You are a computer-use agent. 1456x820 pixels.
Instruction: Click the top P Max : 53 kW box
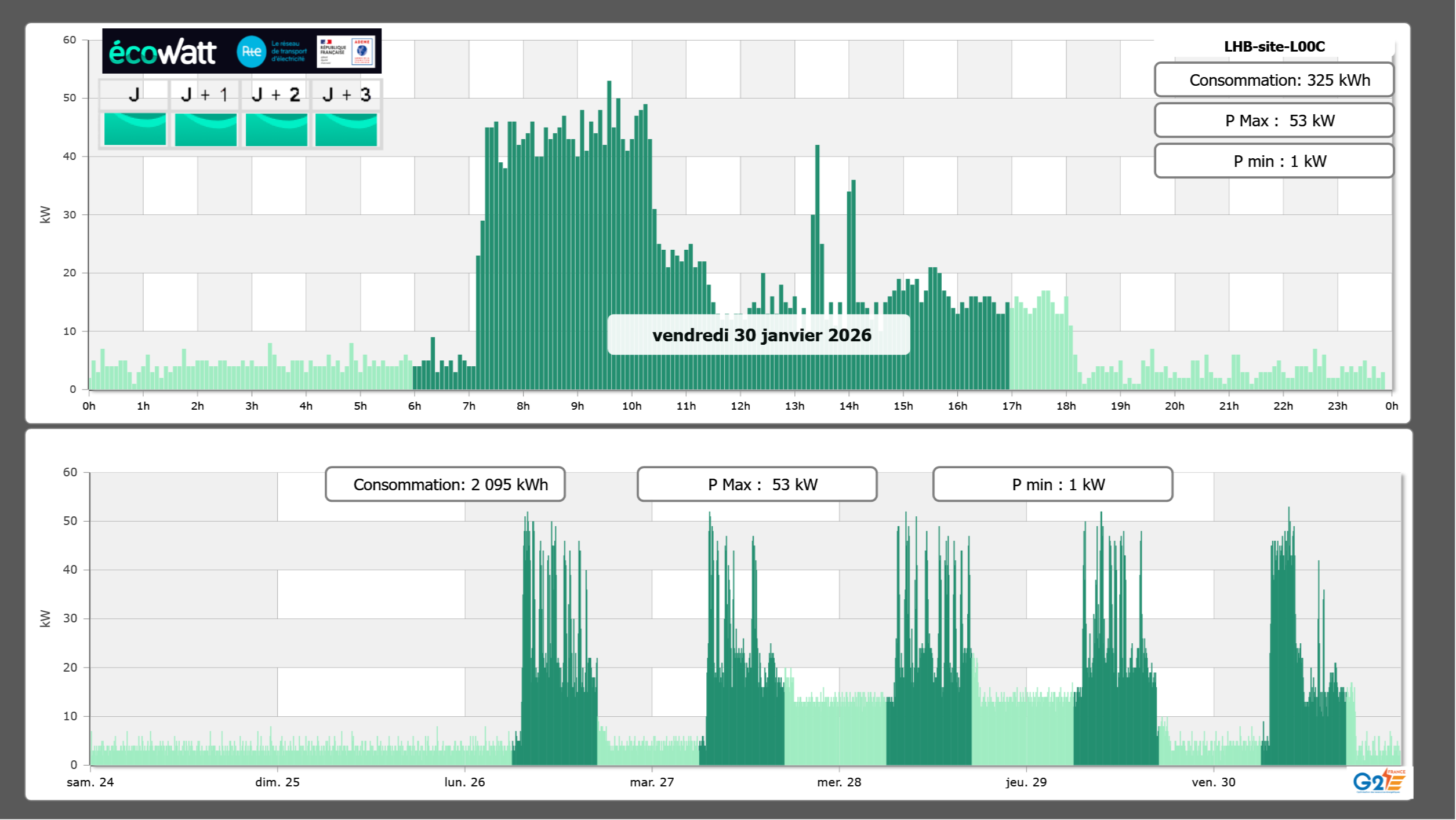point(1273,121)
